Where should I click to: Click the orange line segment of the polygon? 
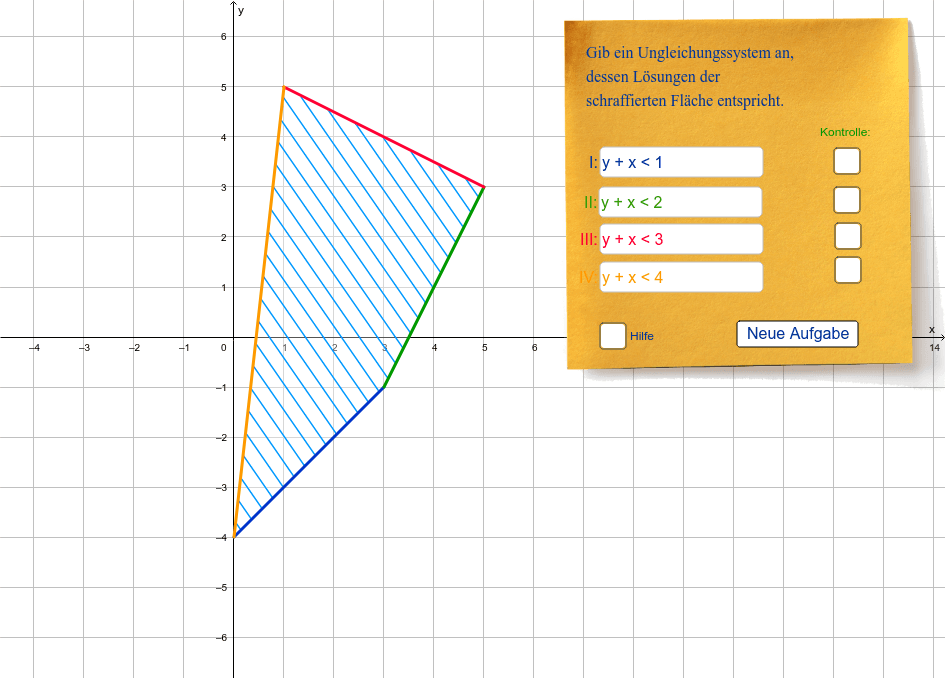tap(258, 312)
